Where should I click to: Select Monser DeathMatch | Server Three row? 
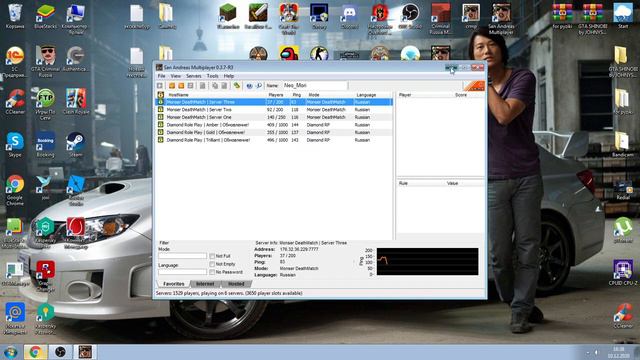[274, 102]
